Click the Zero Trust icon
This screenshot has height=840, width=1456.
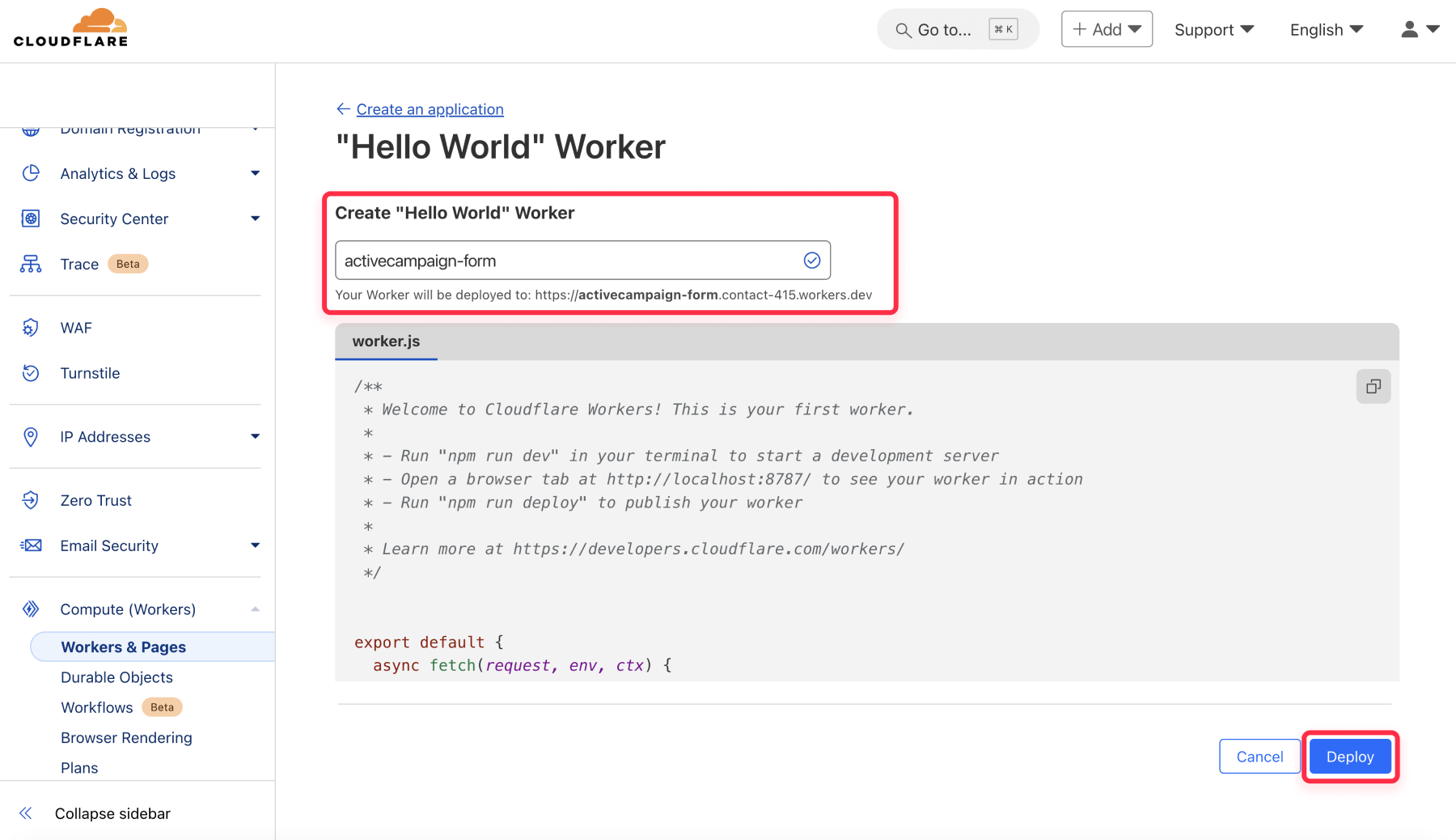(31, 500)
